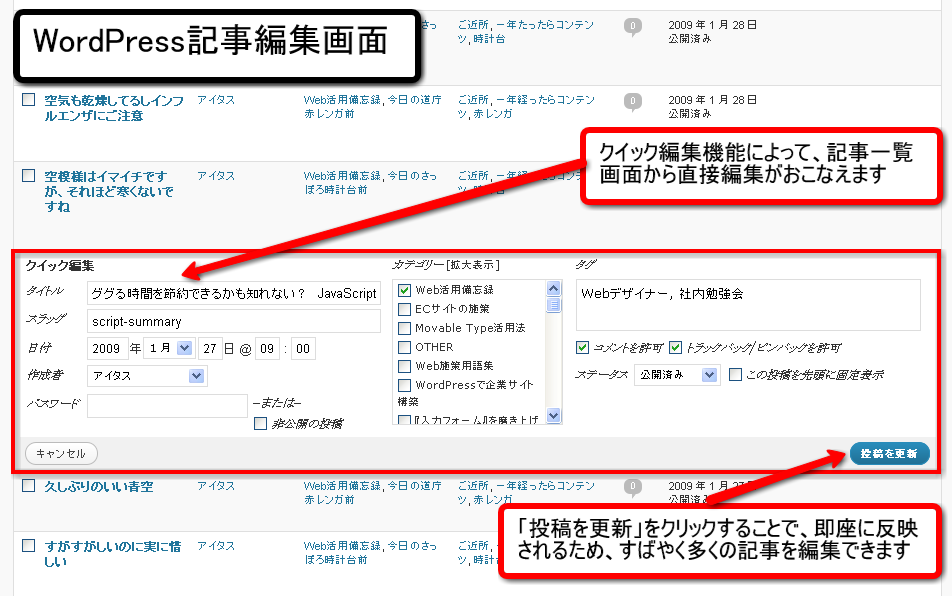Screen dimensions: 952x596
Task: Disable トラックバック/ピンバックを許可 checkbox
Action: [675, 348]
